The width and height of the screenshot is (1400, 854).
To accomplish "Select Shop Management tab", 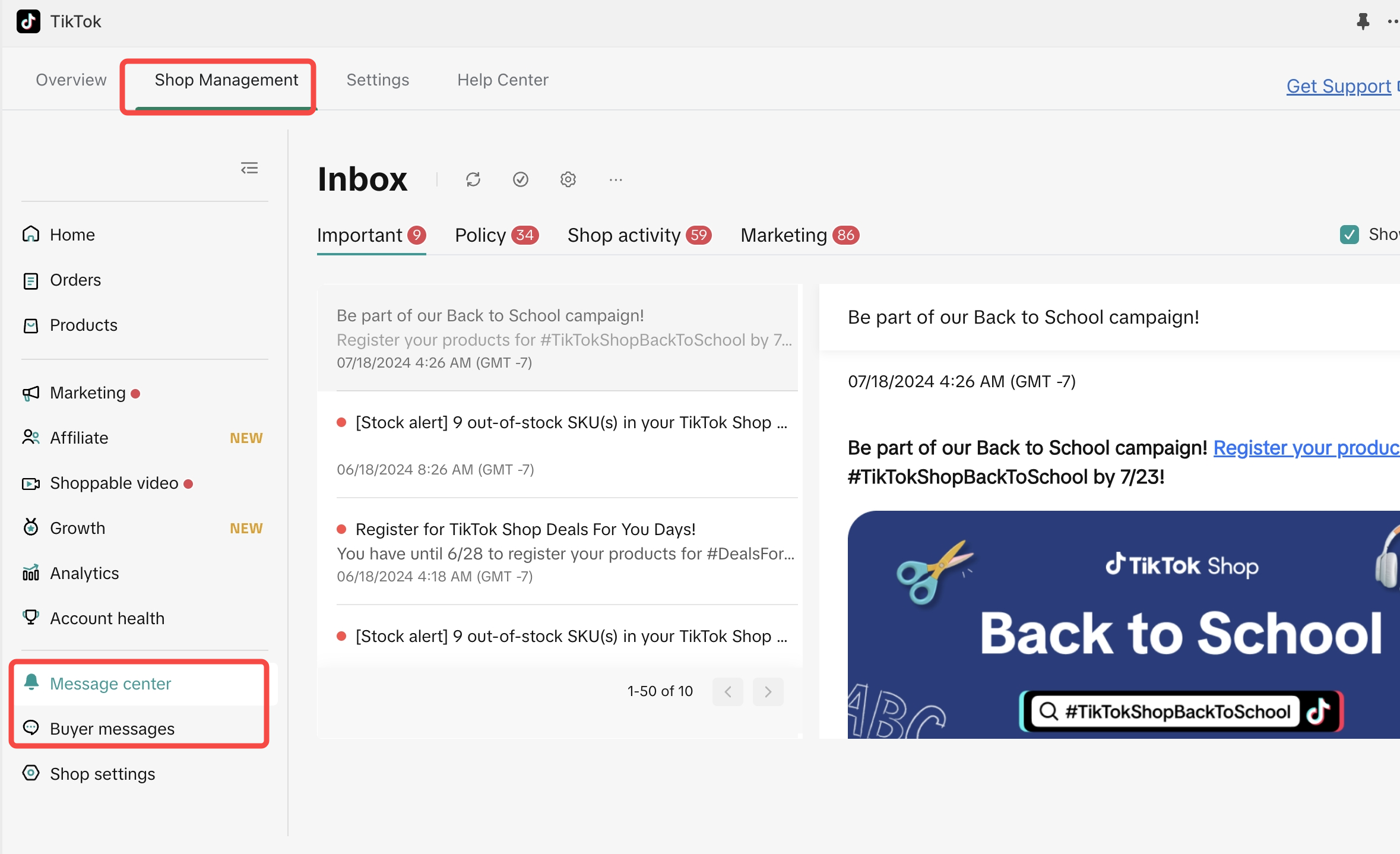I will pyautogui.click(x=226, y=80).
